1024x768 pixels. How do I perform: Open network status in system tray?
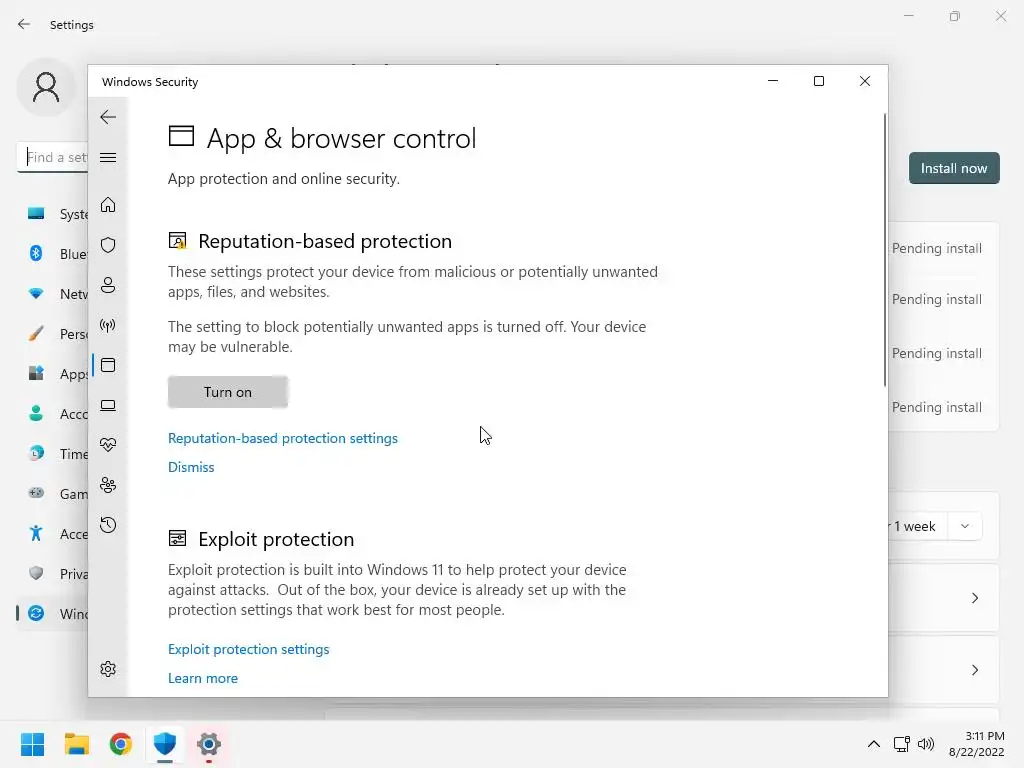[x=902, y=744]
